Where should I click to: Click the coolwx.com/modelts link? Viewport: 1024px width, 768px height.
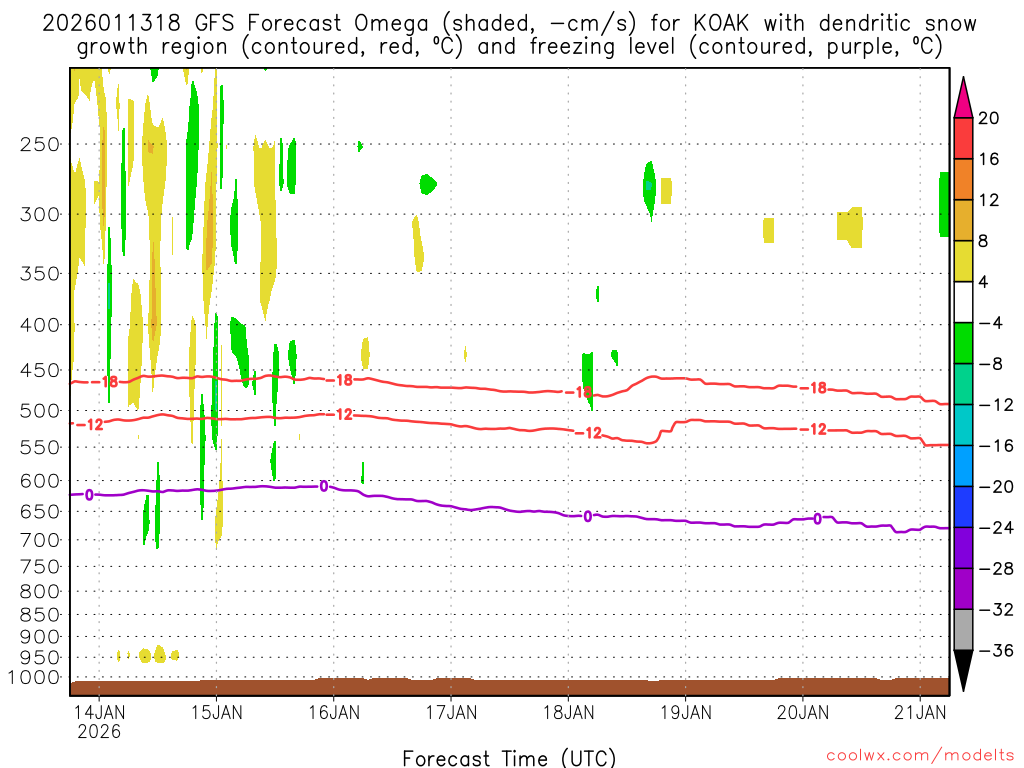(x=920, y=756)
